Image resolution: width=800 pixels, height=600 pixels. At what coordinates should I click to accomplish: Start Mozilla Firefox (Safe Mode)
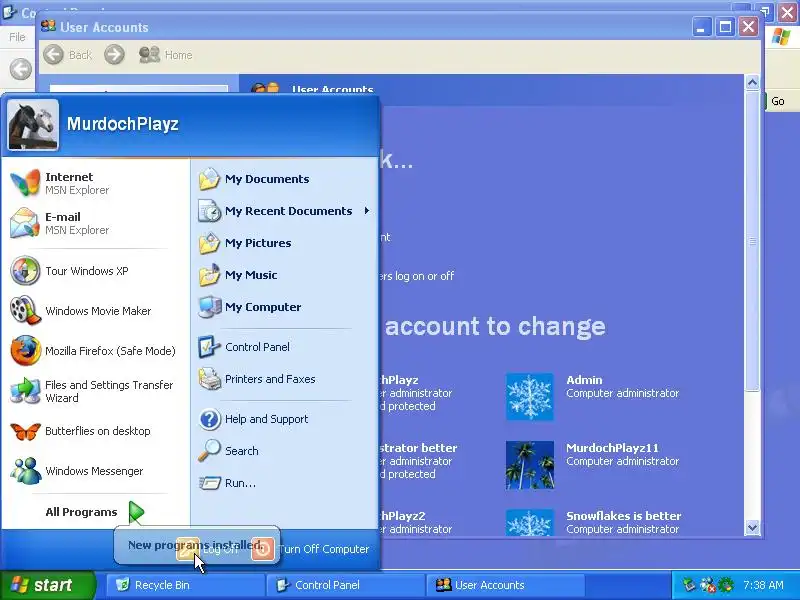95,351
